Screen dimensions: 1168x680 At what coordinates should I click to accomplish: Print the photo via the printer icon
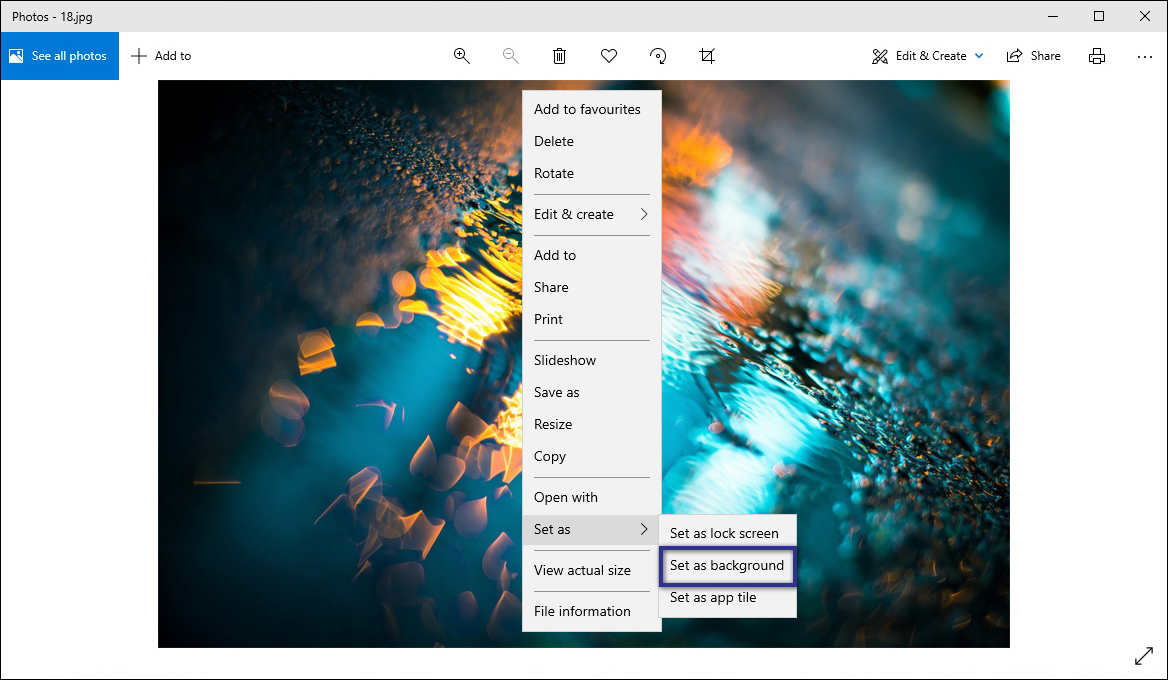click(1097, 56)
